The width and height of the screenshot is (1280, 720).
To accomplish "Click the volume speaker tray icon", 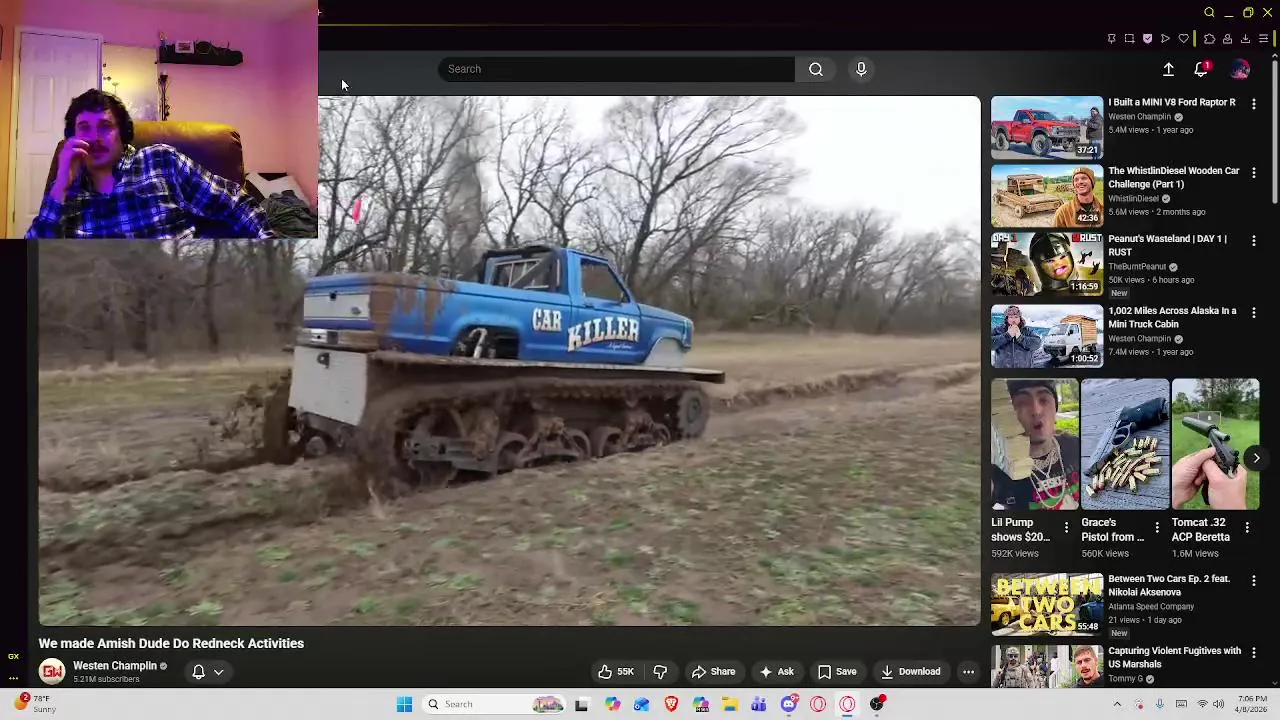I will coord(1218,704).
